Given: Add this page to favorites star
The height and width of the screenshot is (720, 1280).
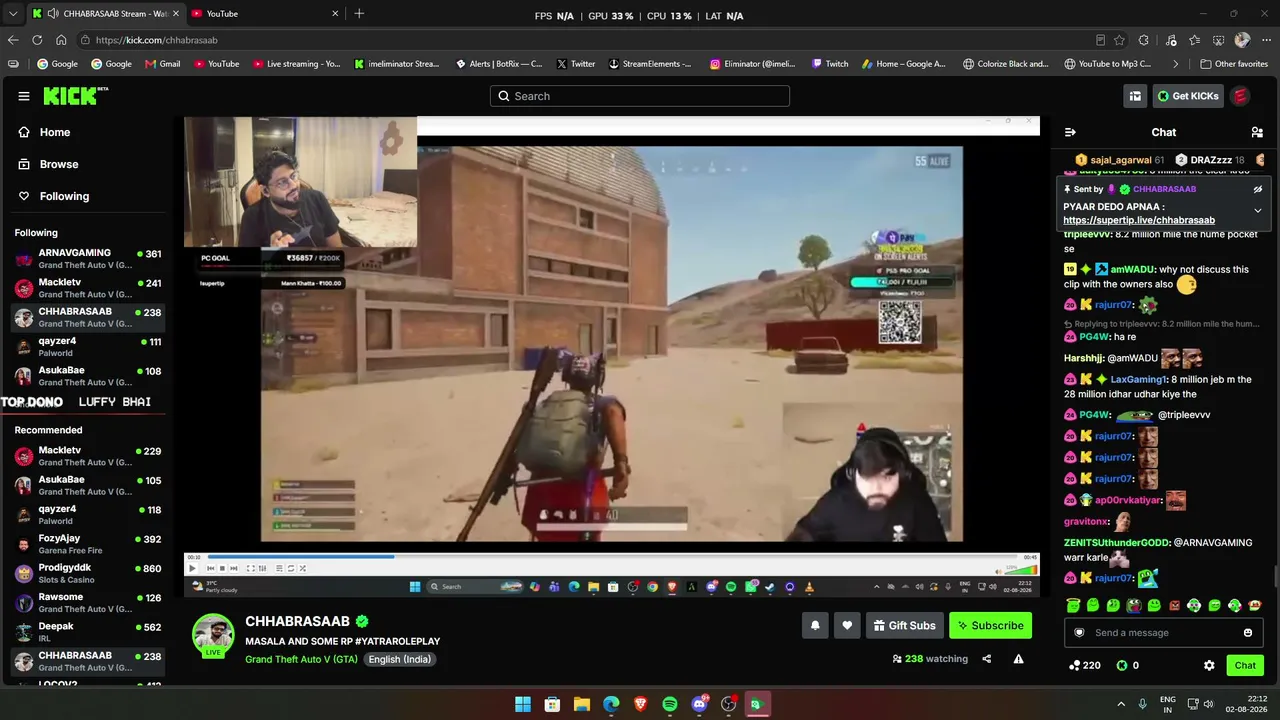Looking at the screenshot, I should coord(1119,40).
